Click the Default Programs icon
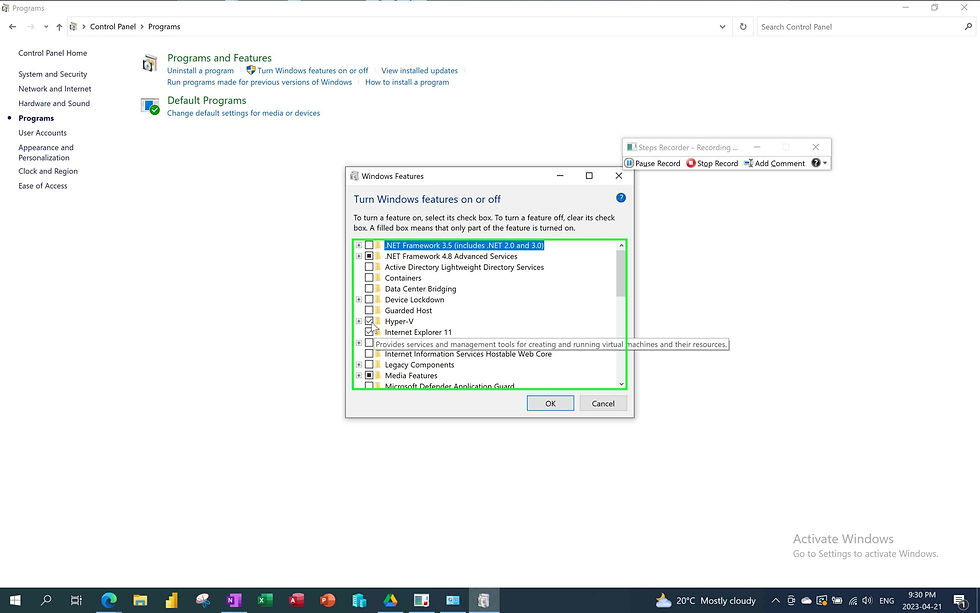 pyautogui.click(x=150, y=106)
